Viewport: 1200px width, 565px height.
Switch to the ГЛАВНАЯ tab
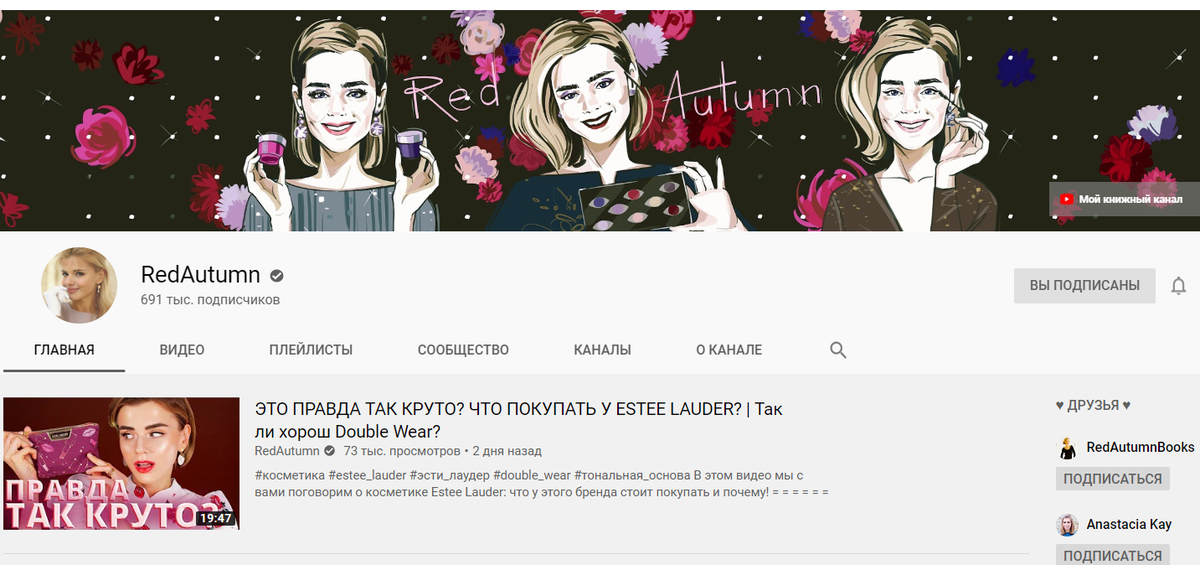coord(64,350)
